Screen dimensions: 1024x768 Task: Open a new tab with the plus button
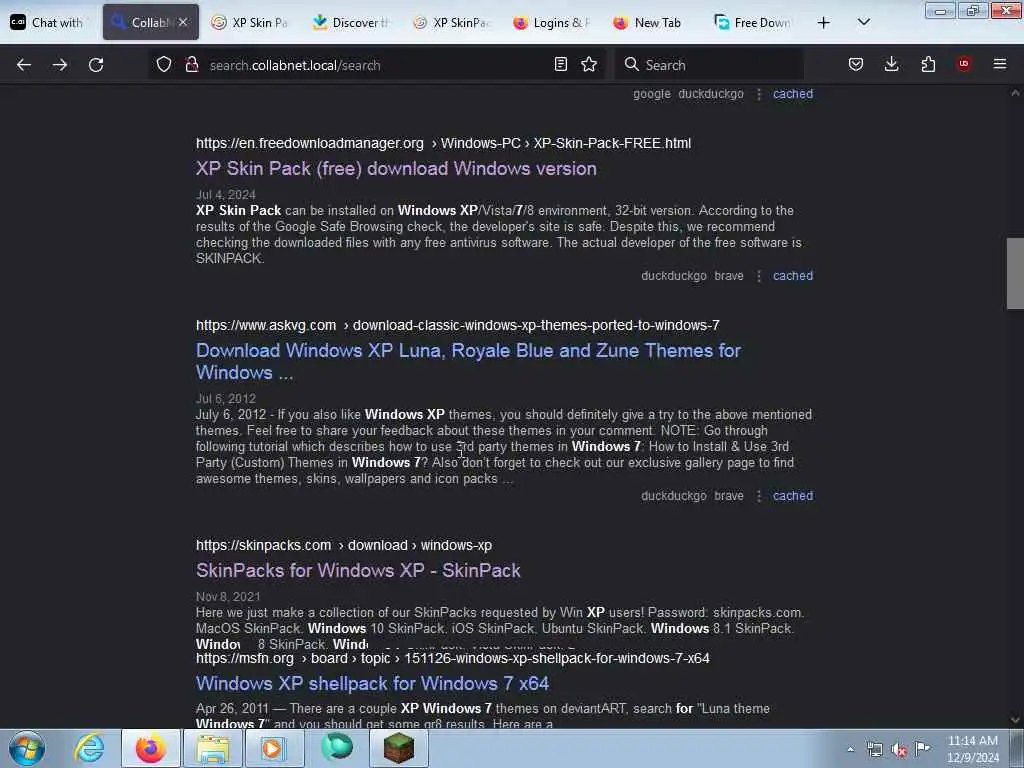824,23
